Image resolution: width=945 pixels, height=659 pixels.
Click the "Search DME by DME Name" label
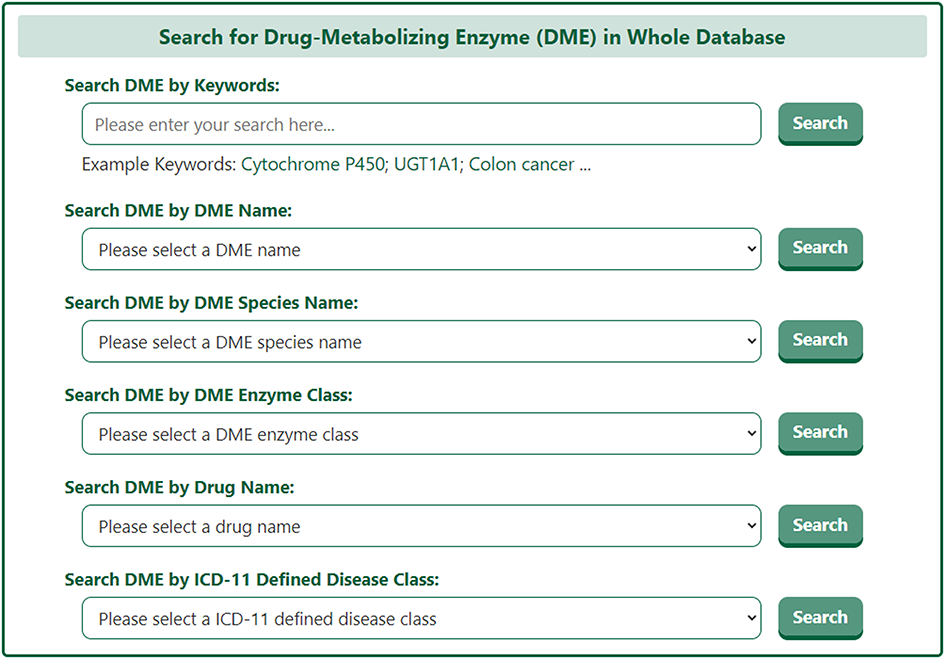click(x=178, y=211)
